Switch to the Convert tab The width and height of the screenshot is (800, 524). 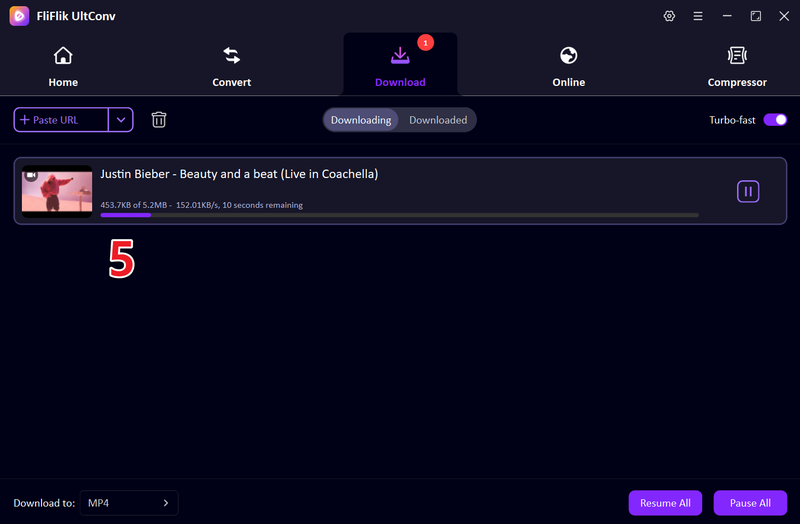tap(232, 66)
